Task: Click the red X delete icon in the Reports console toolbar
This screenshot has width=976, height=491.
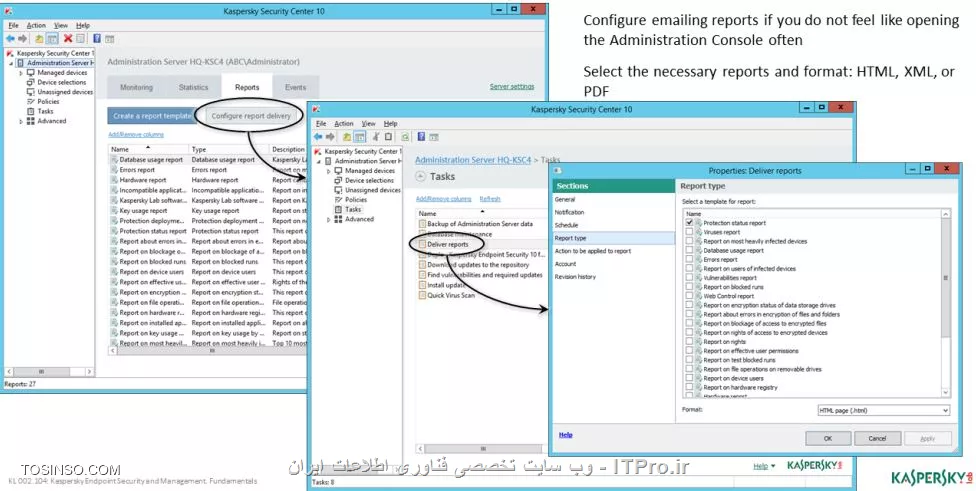Action: [68, 39]
